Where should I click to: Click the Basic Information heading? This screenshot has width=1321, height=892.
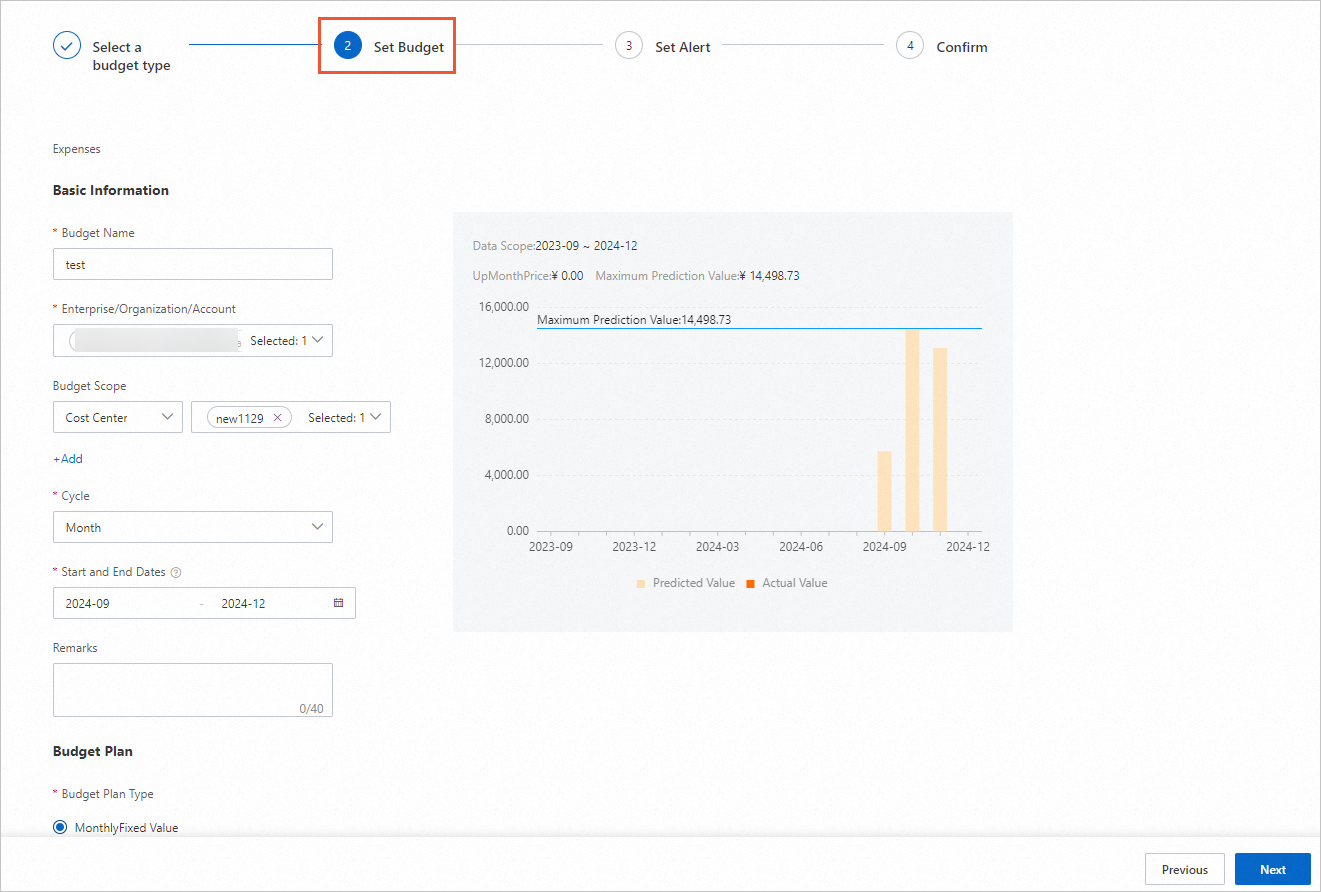click(x=111, y=190)
